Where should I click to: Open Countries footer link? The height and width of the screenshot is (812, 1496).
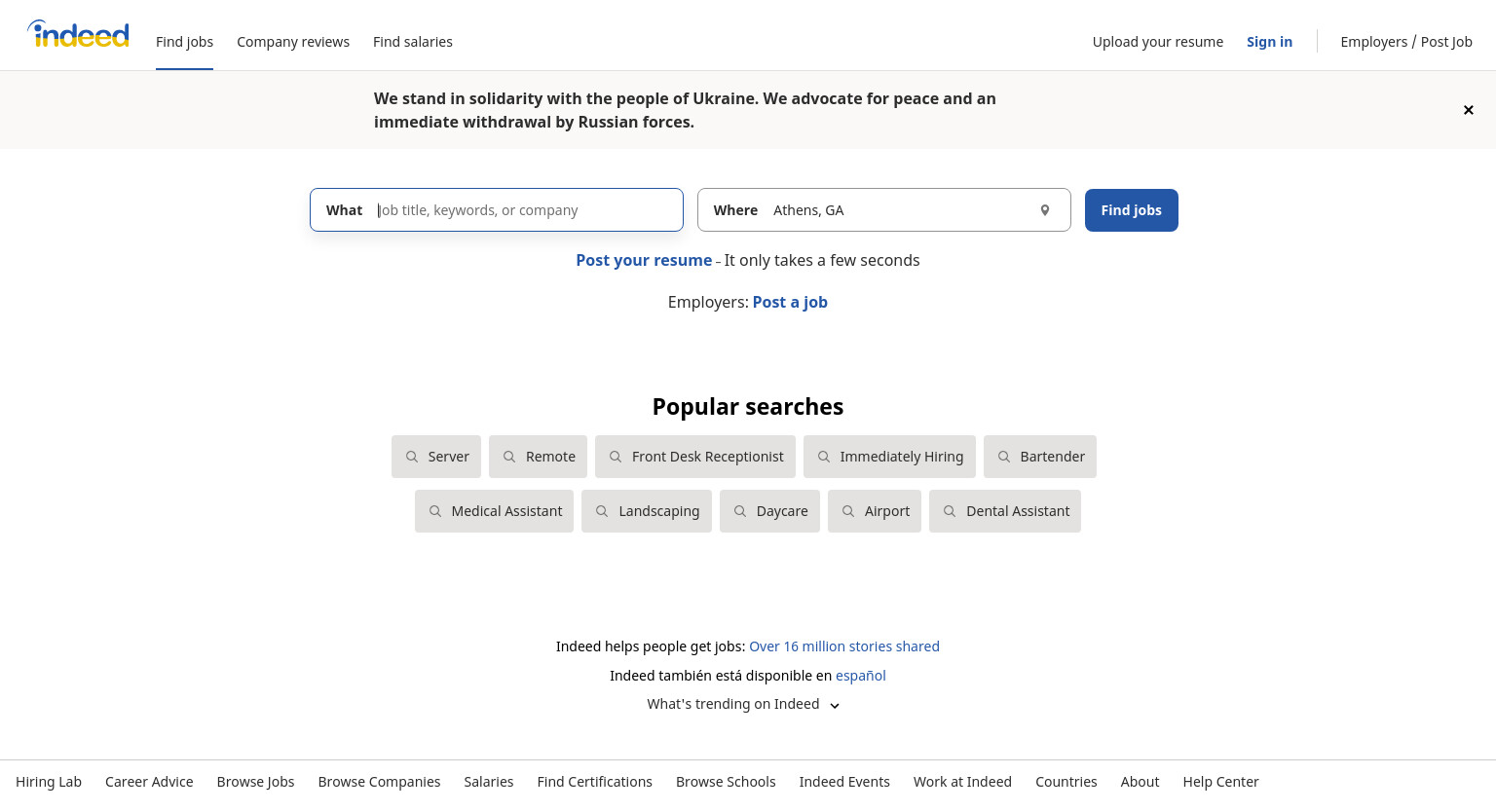(1066, 782)
